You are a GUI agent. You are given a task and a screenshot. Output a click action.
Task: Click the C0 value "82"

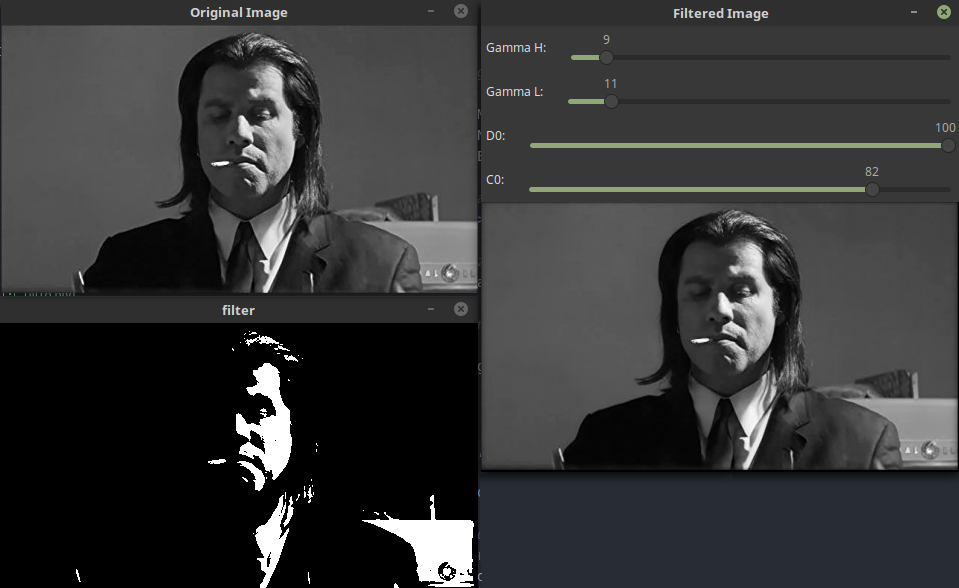point(872,172)
